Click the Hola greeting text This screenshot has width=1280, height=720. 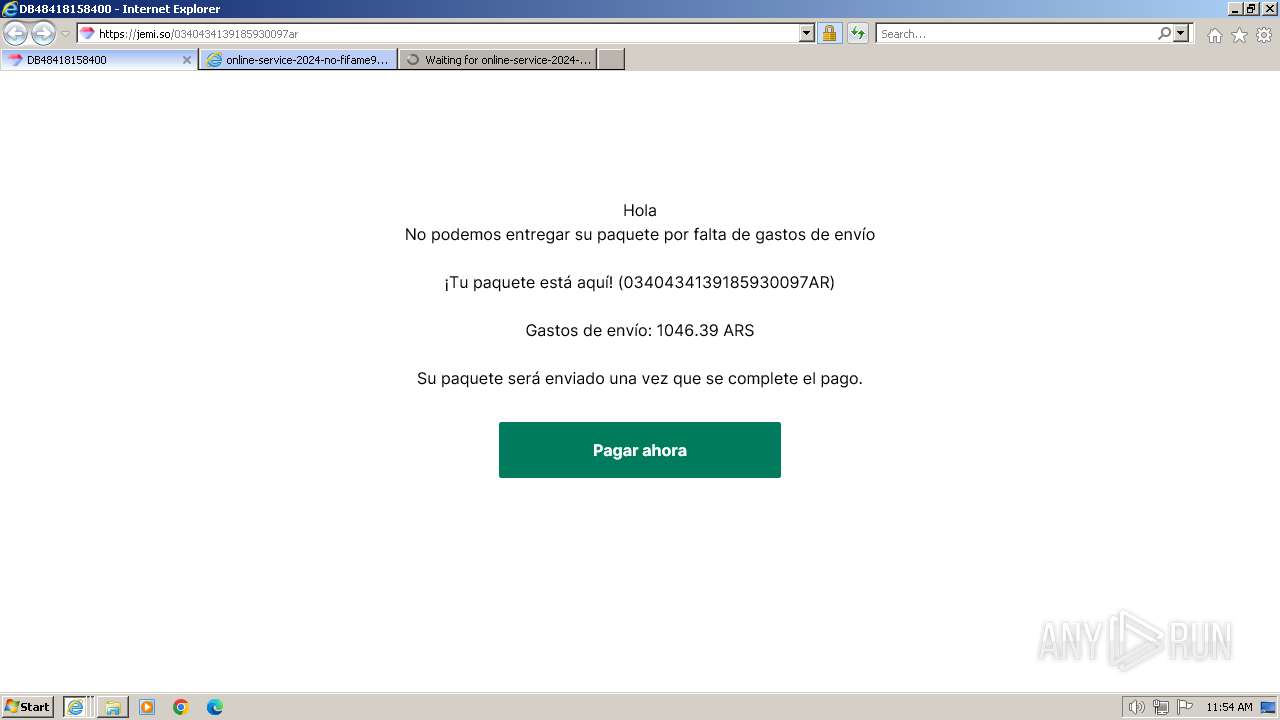pos(639,210)
